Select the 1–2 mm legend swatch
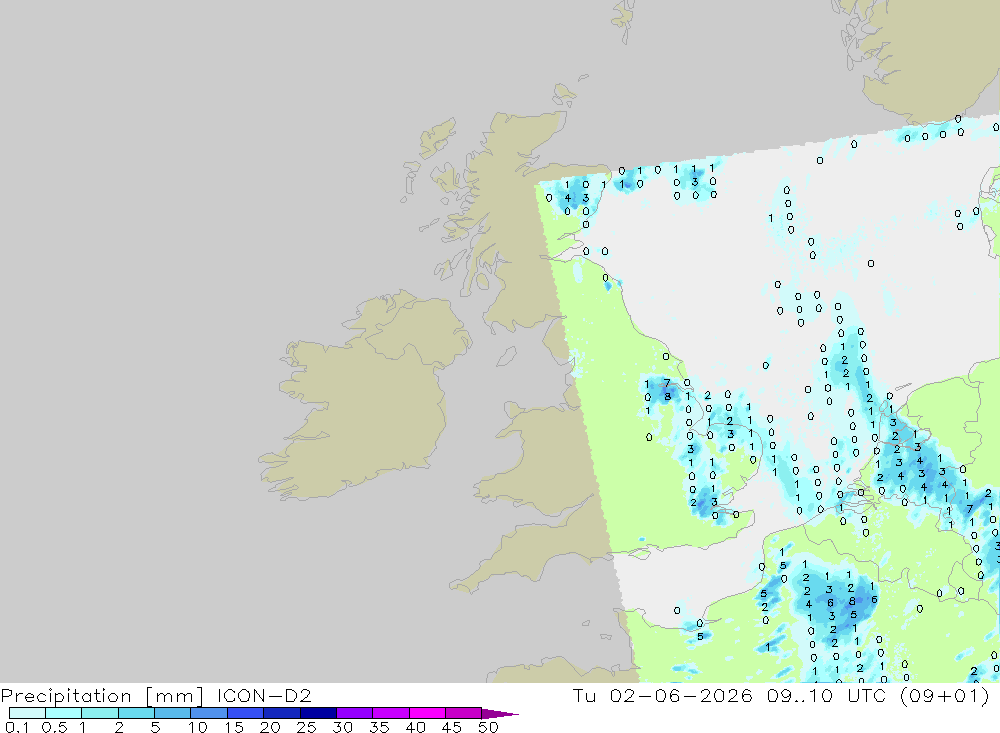Viewport: 1000px width, 733px height. point(99,713)
